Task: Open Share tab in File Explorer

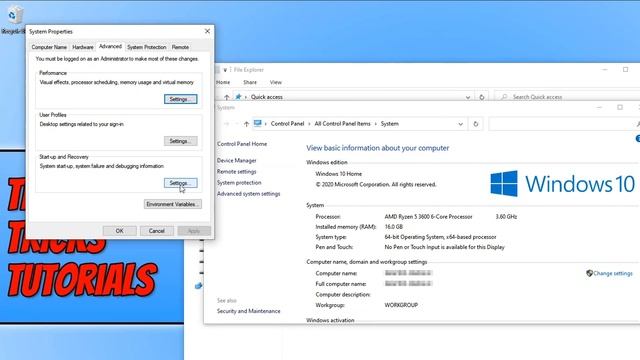Action: click(250, 82)
